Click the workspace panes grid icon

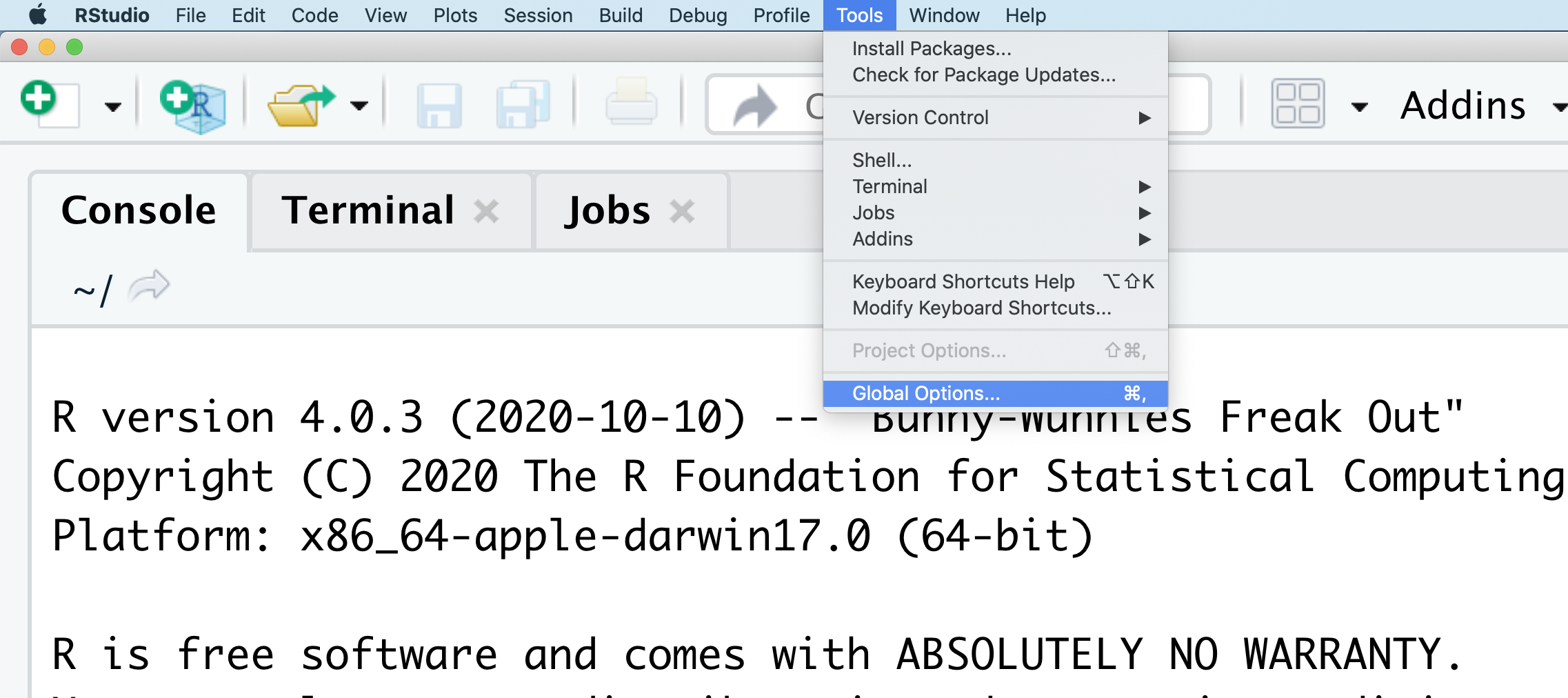(1298, 104)
